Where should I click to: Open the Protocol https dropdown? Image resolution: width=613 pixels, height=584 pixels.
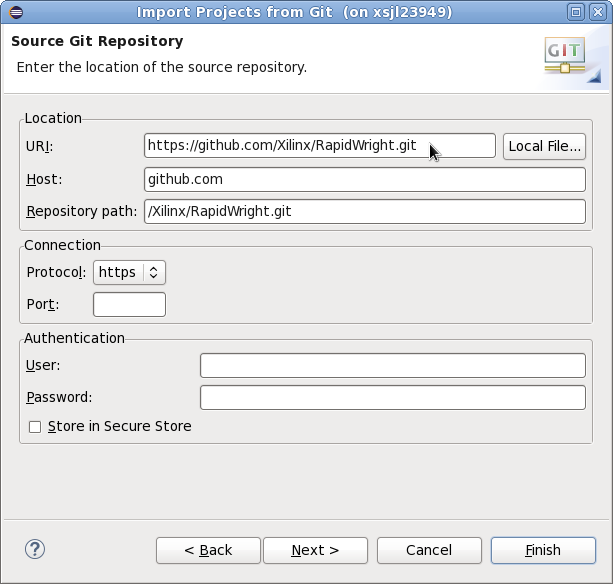tap(129, 272)
